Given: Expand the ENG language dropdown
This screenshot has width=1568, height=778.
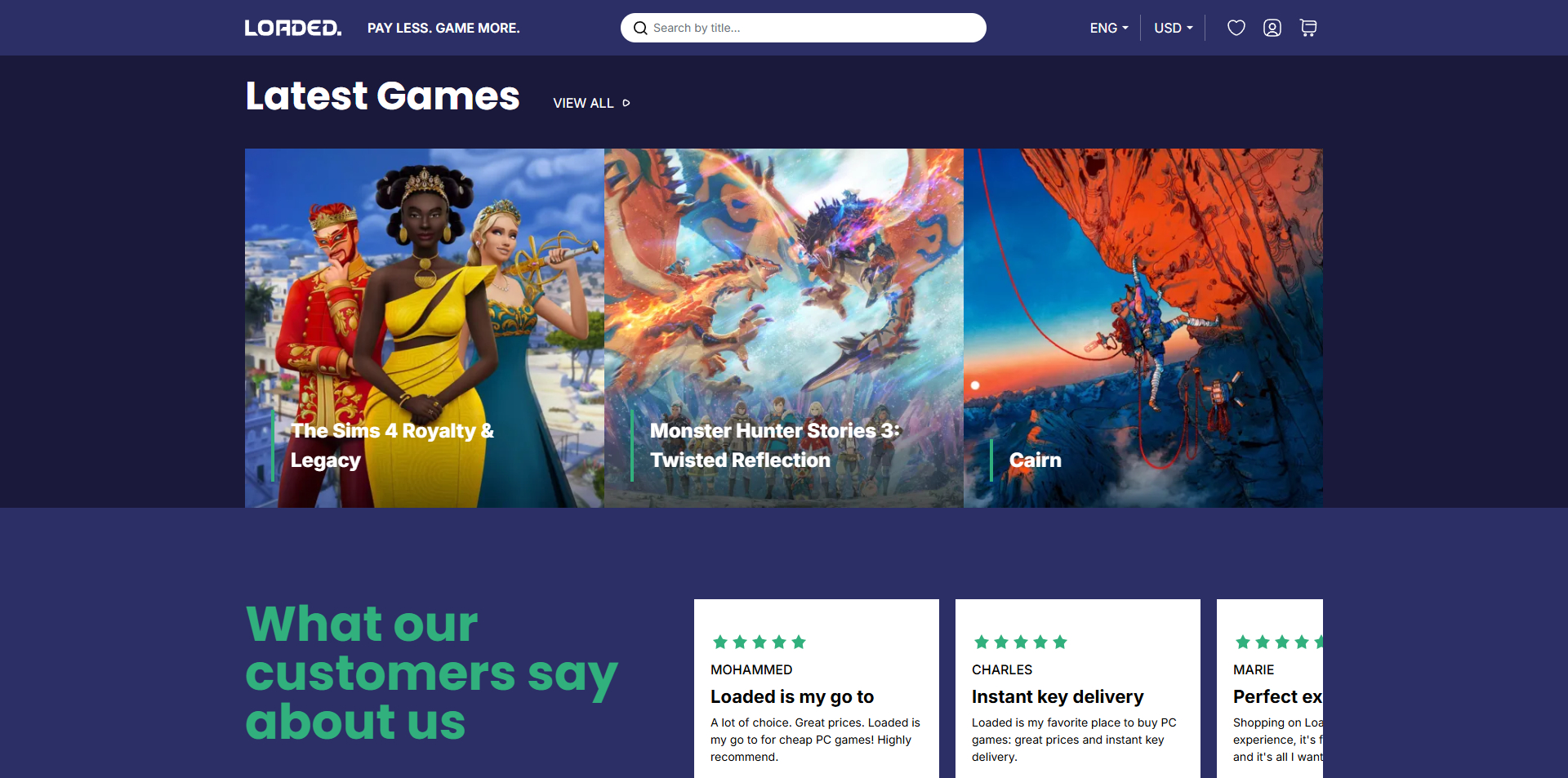Looking at the screenshot, I should pyautogui.click(x=1109, y=28).
